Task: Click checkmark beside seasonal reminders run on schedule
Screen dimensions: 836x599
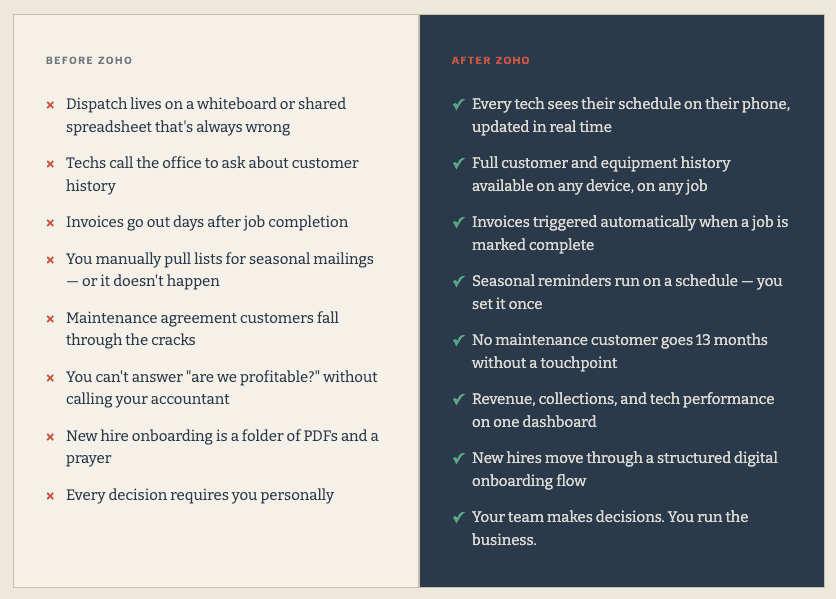Action: [459, 281]
